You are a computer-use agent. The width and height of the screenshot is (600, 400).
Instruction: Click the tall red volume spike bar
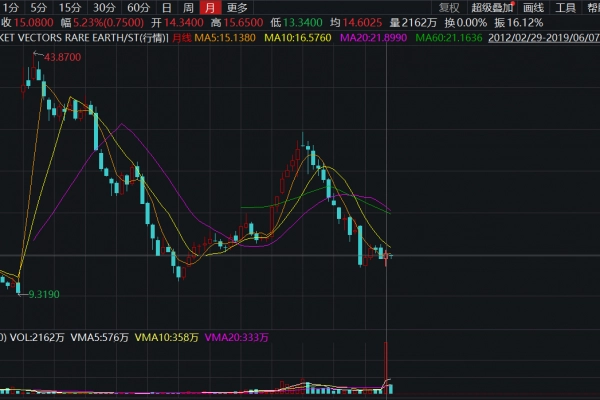[386, 367]
